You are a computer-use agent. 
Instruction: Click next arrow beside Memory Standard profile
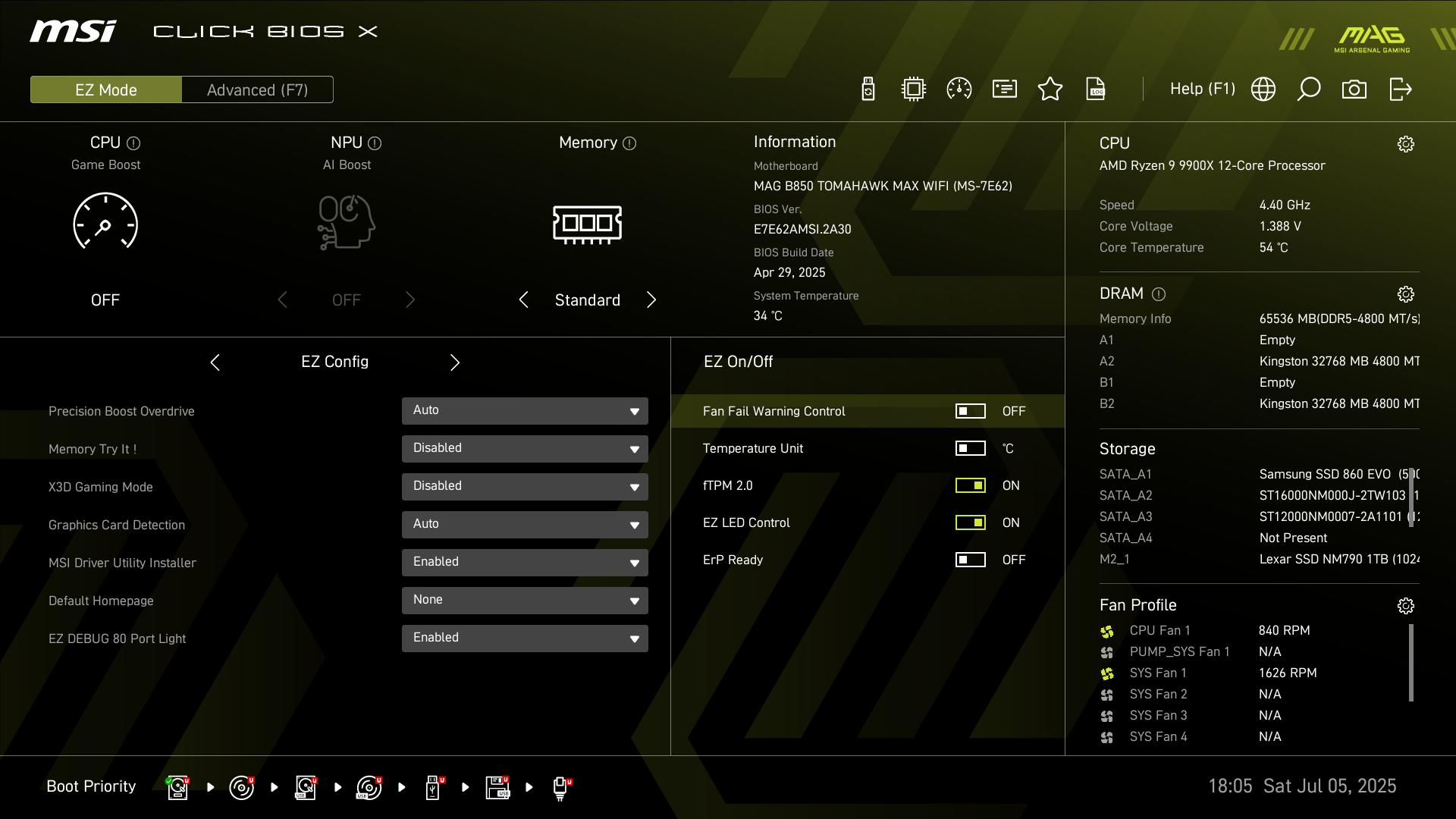(x=651, y=300)
